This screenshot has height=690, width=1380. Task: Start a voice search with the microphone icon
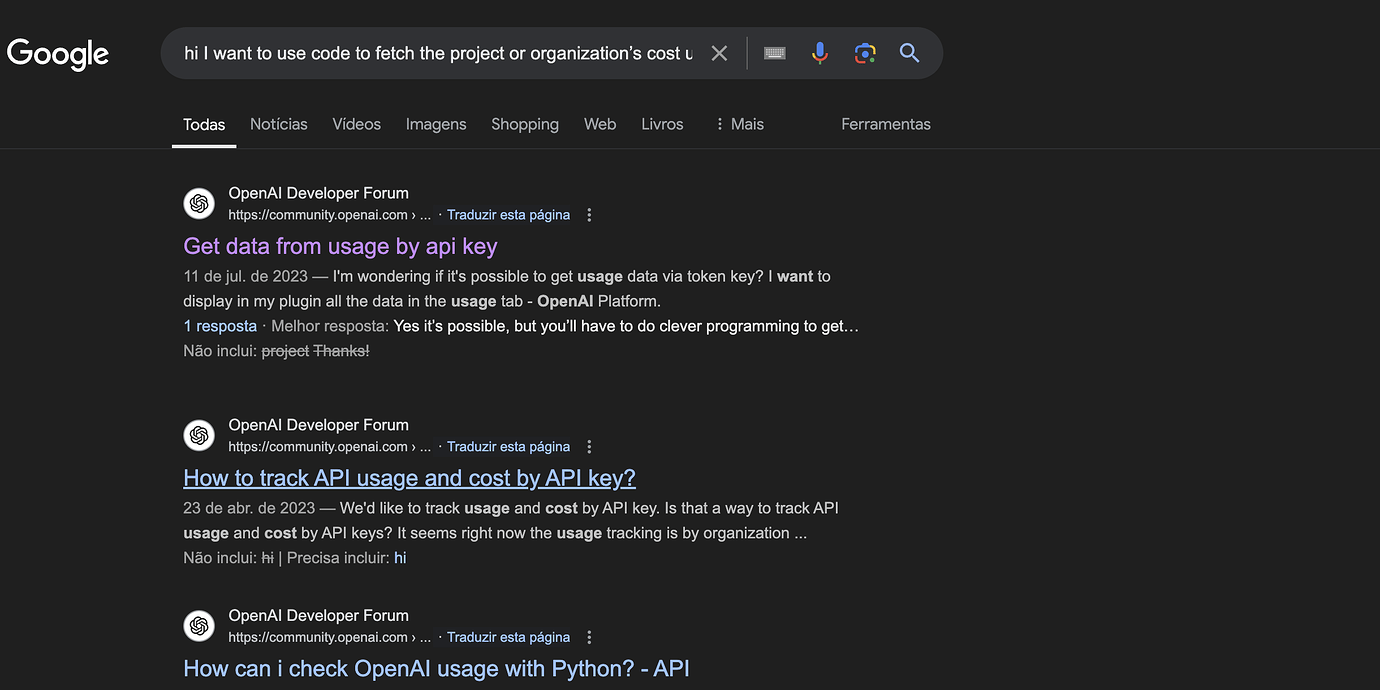click(819, 52)
